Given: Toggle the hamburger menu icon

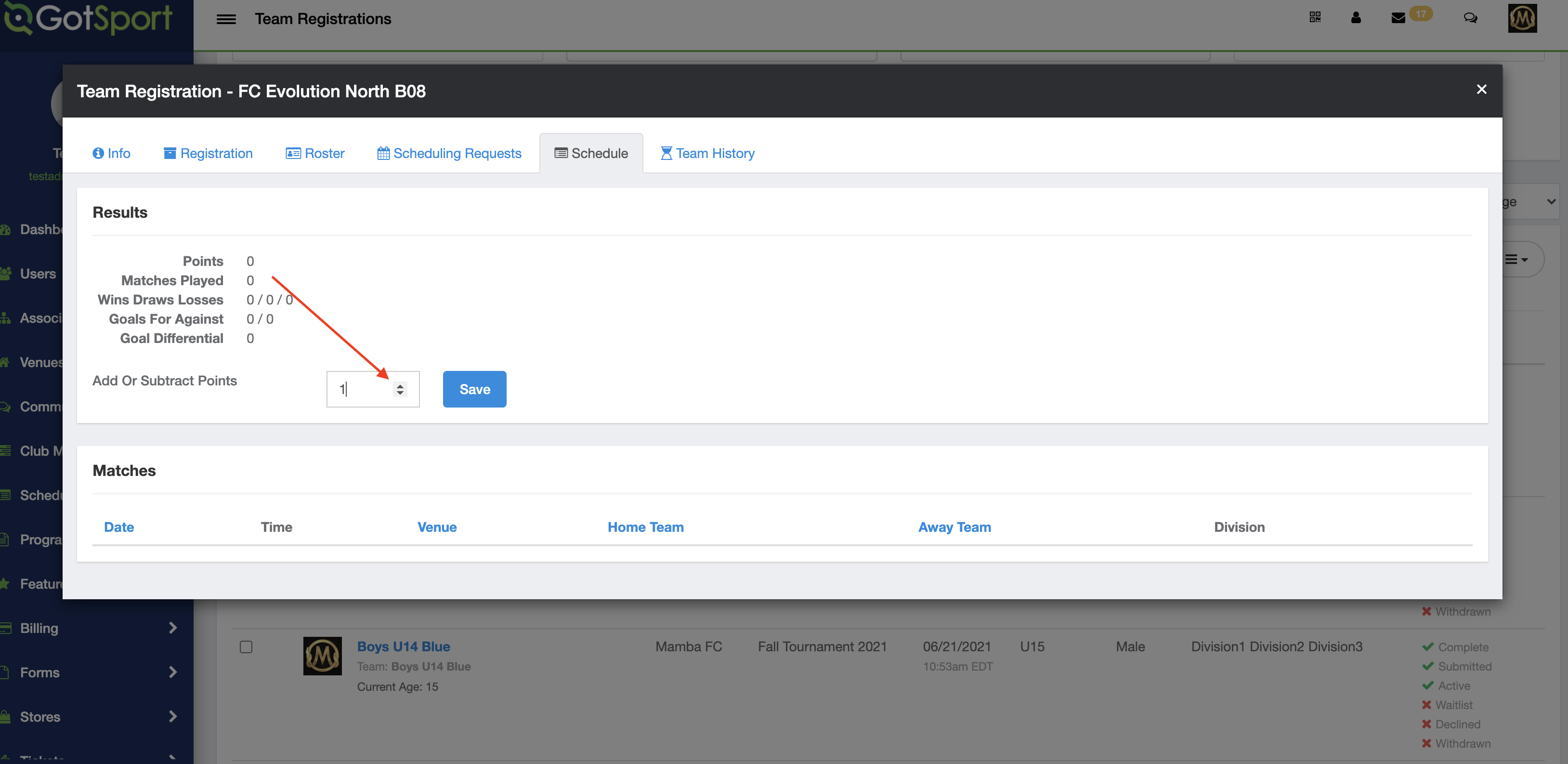Looking at the screenshot, I should pyautogui.click(x=226, y=19).
